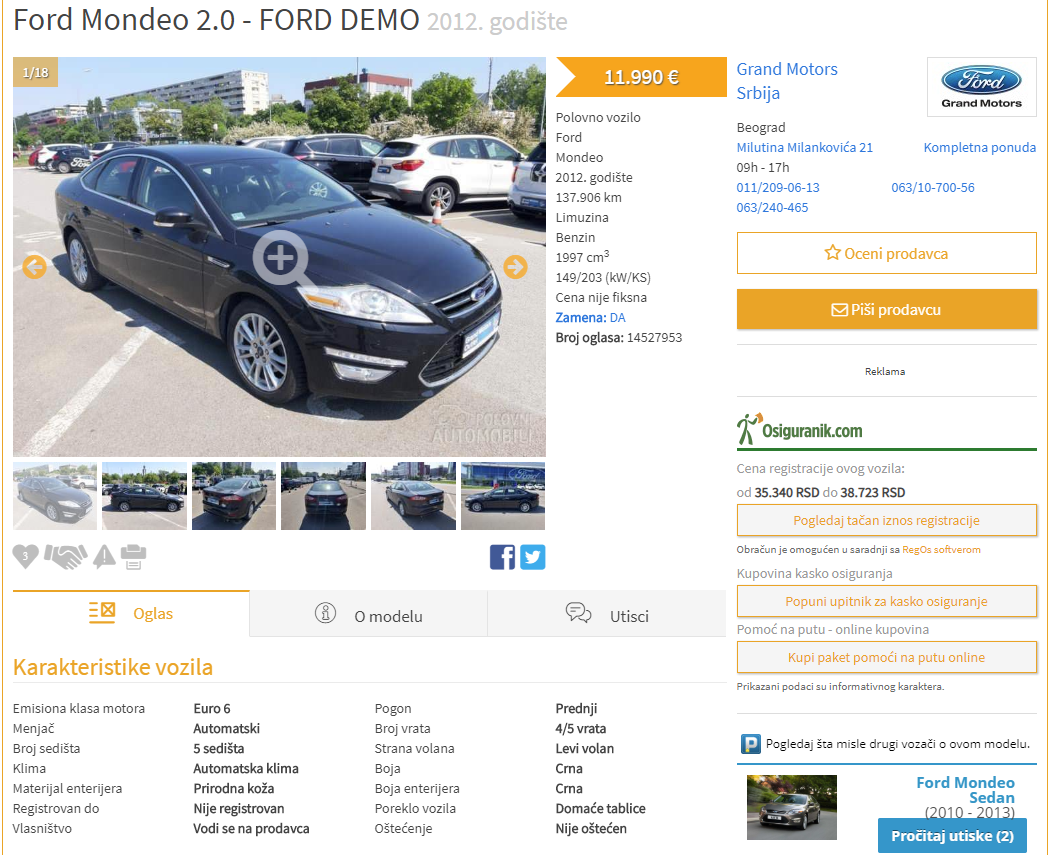Open the Milutina Milankovića 21 address link
1051x855 pixels.
click(x=804, y=147)
